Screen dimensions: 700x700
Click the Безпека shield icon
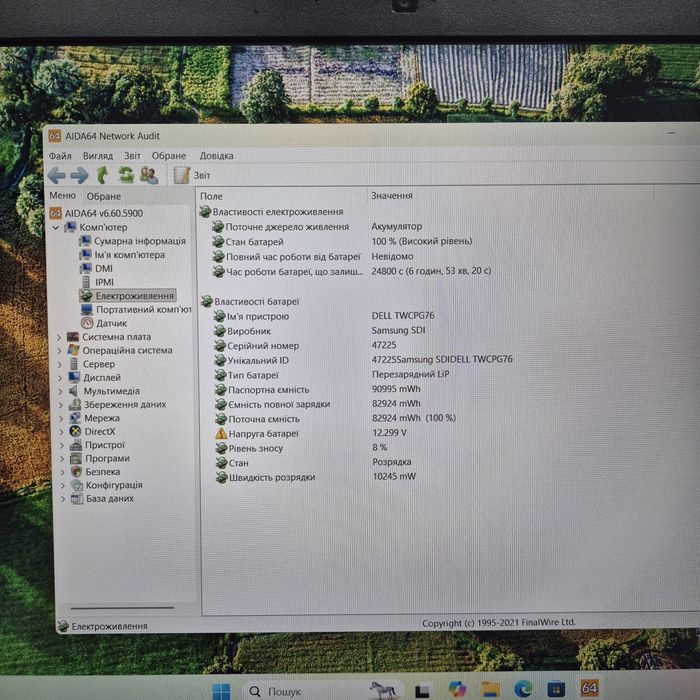pyautogui.click(x=76, y=472)
